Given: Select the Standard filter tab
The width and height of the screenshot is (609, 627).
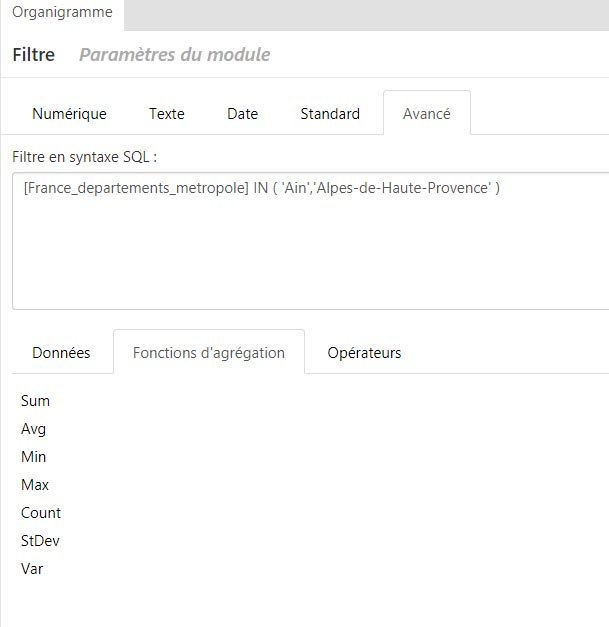Looking at the screenshot, I should pos(330,114).
